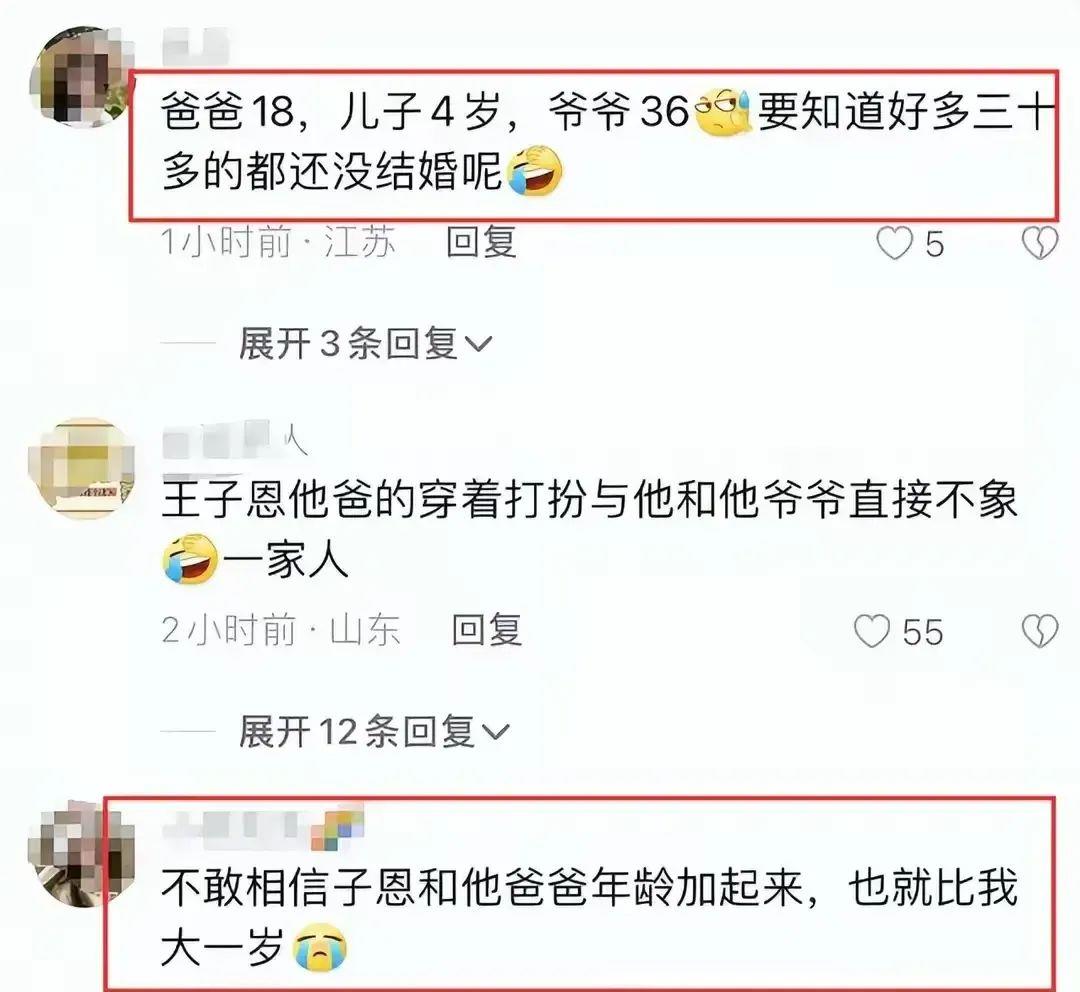Reply to the 1小时前 Jiangsu comment
This screenshot has width=1080, height=992.
[481, 242]
